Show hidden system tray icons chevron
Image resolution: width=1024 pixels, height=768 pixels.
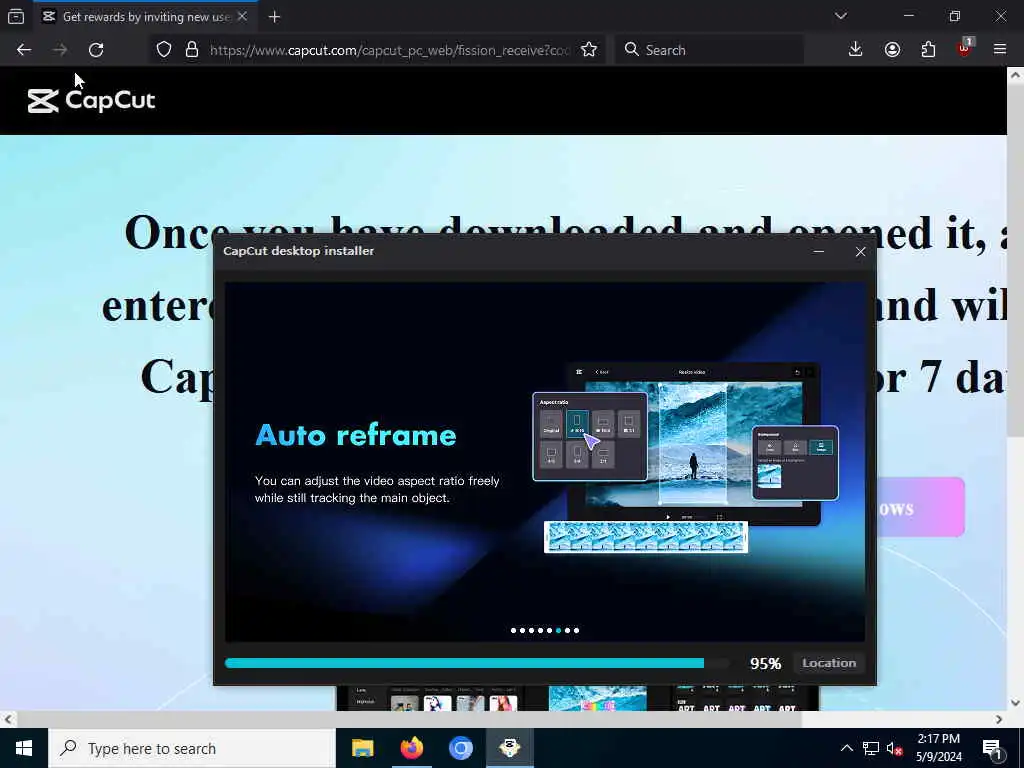click(x=846, y=748)
